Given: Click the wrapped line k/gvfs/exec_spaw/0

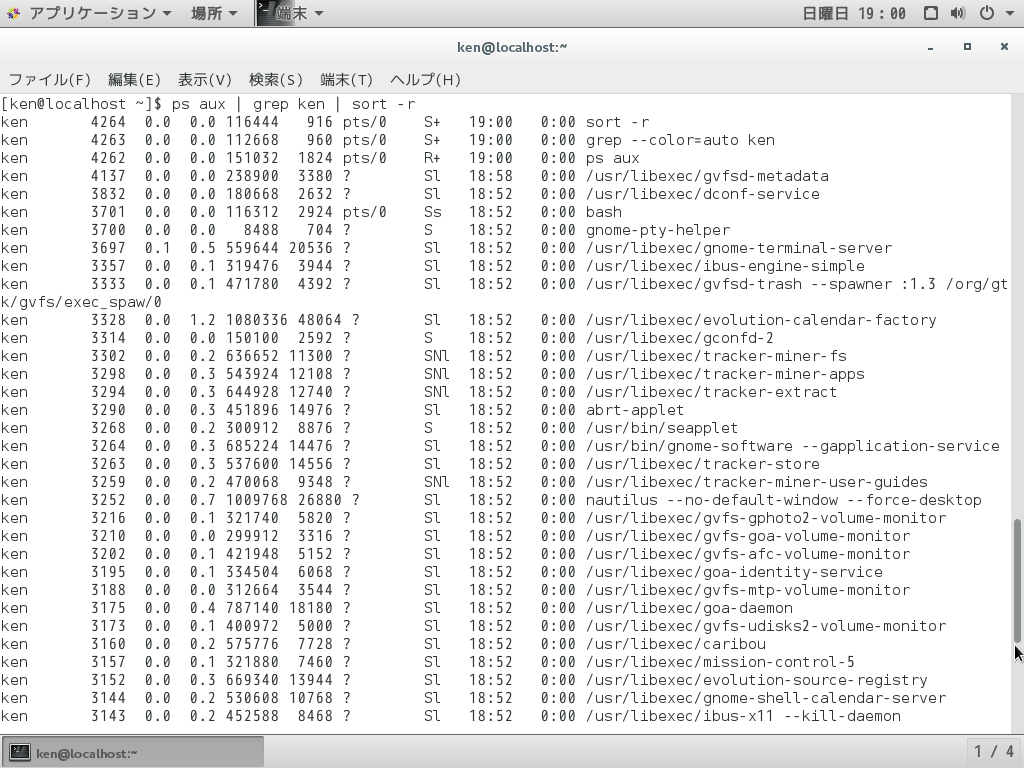Looking at the screenshot, I should [81, 302].
